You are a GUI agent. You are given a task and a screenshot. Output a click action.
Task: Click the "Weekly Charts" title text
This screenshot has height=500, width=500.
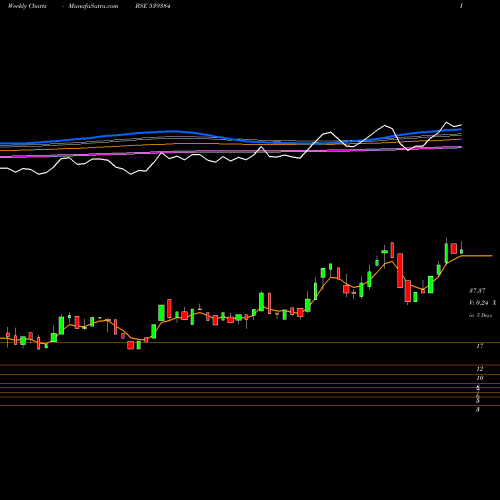tap(27, 6)
